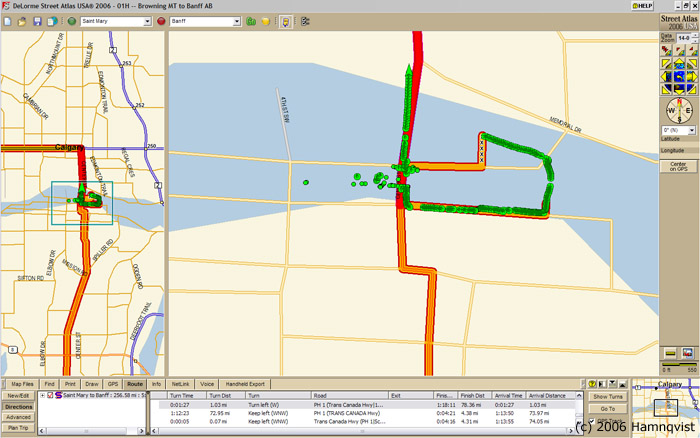Open the 0° (N) rotation dropdown

coord(692,130)
